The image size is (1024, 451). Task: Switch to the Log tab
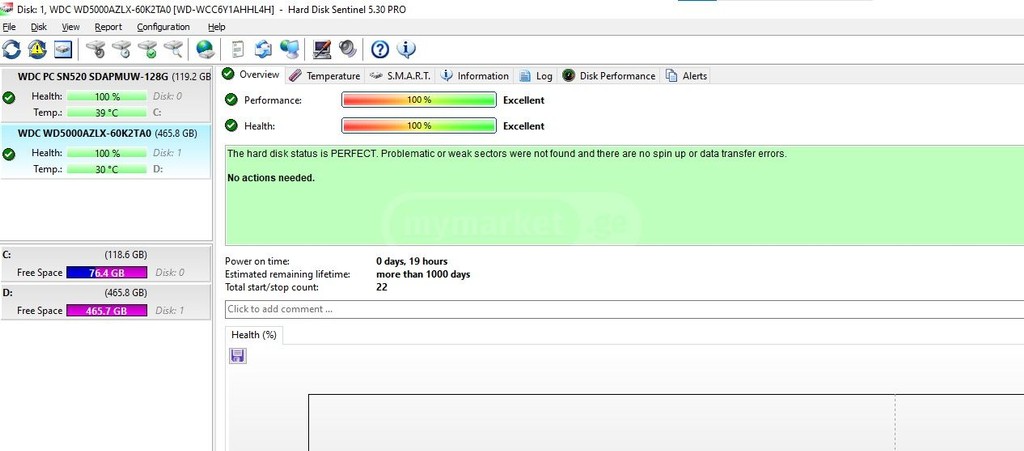click(536, 76)
